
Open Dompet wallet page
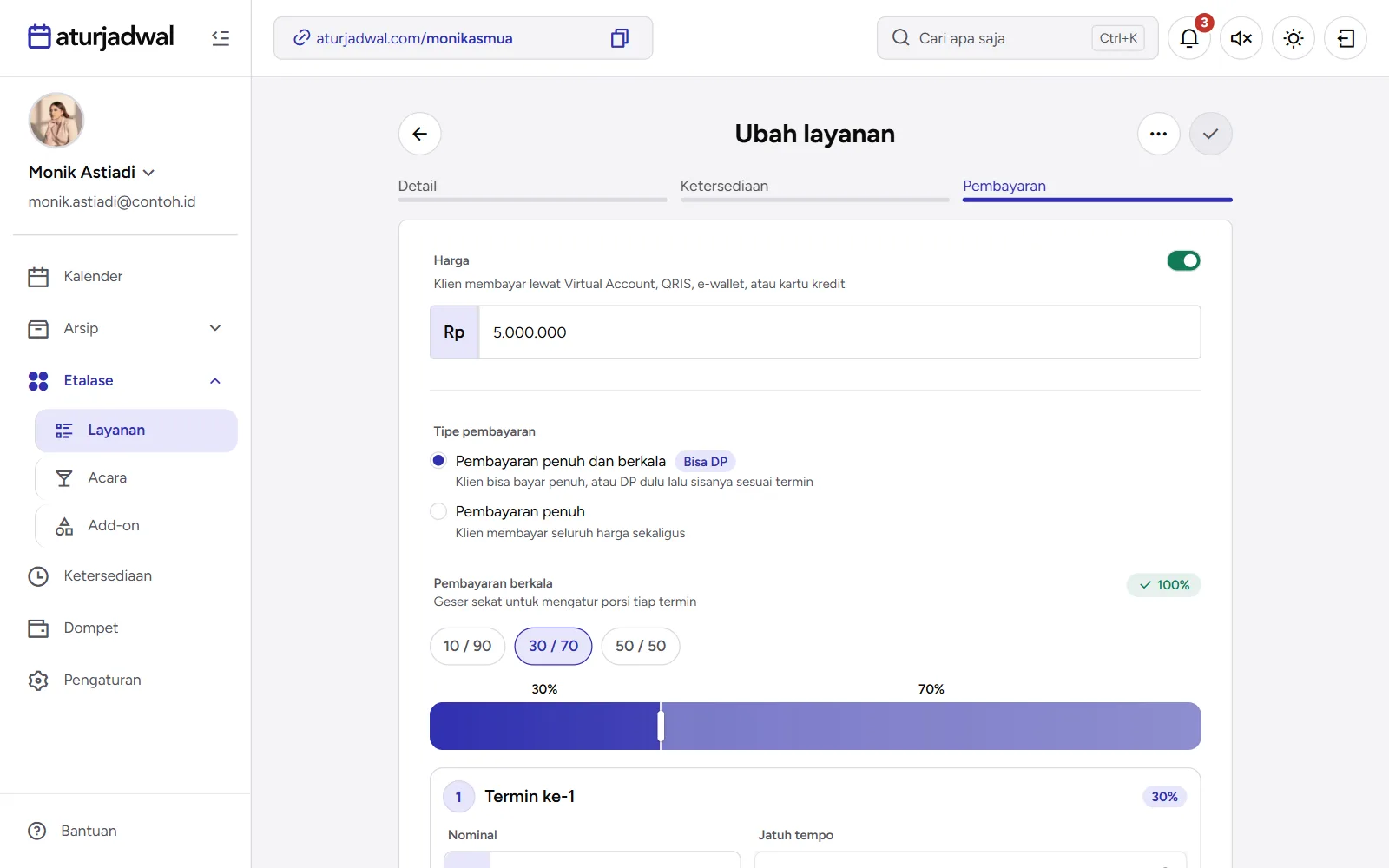click(125, 628)
